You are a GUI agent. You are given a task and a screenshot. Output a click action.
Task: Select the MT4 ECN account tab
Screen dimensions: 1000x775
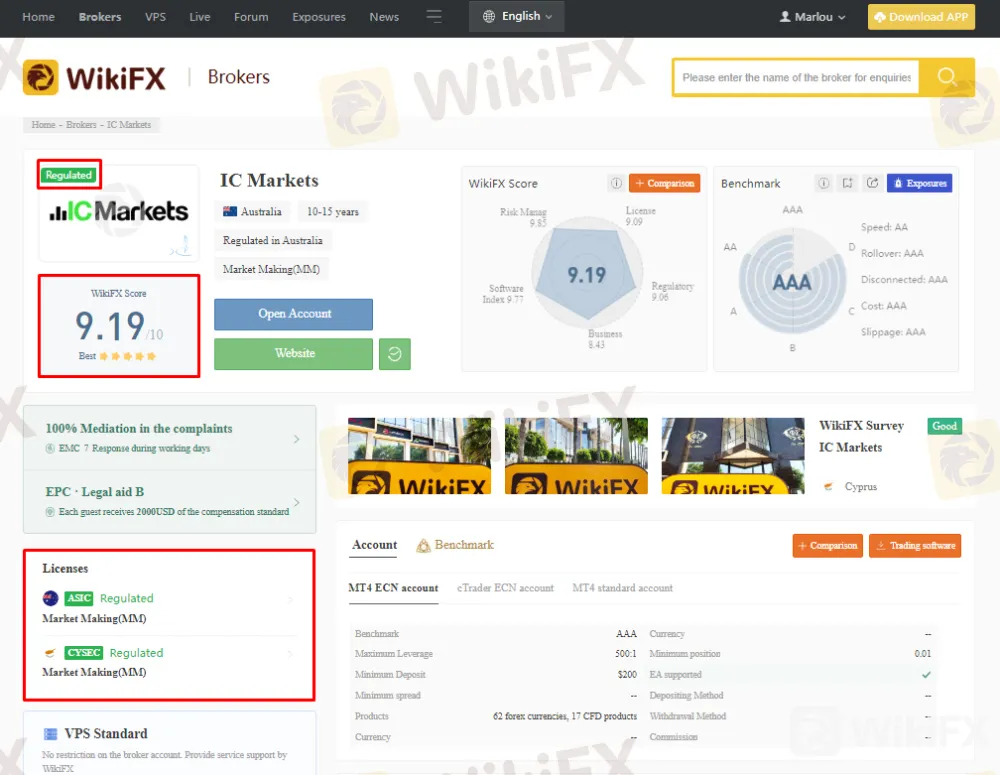(x=393, y=588)
